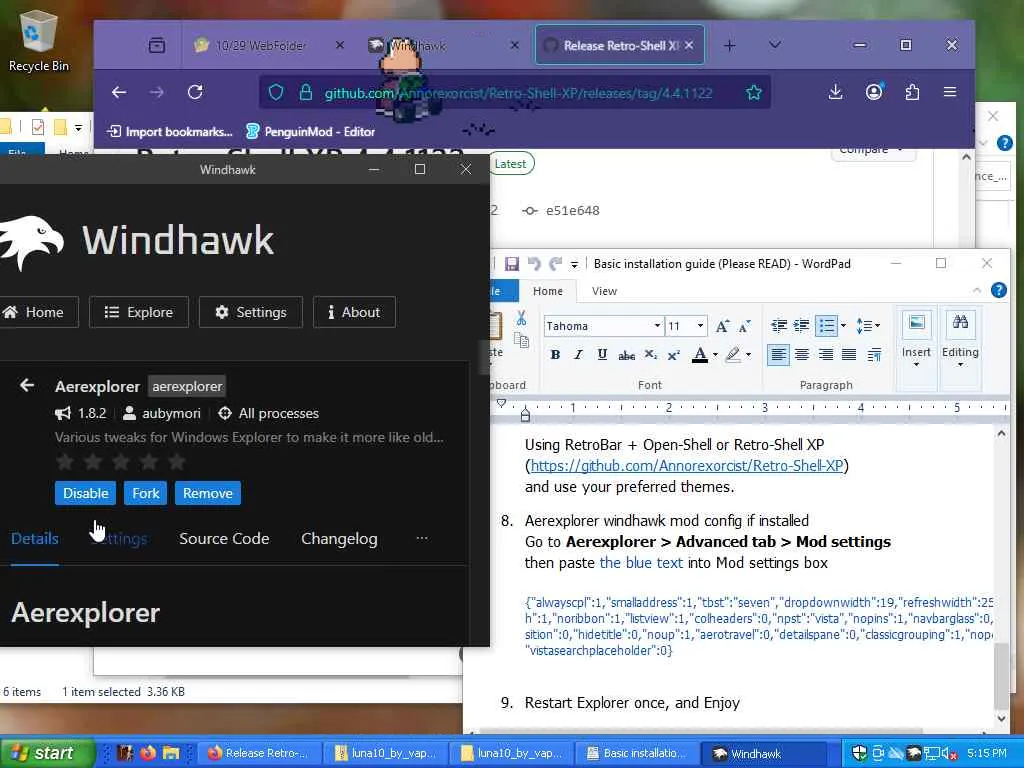The height and width of the screenshot is (768, 1024).
Task: Launch Firefox from quick launch bar
Action: [x=148, y=753]
